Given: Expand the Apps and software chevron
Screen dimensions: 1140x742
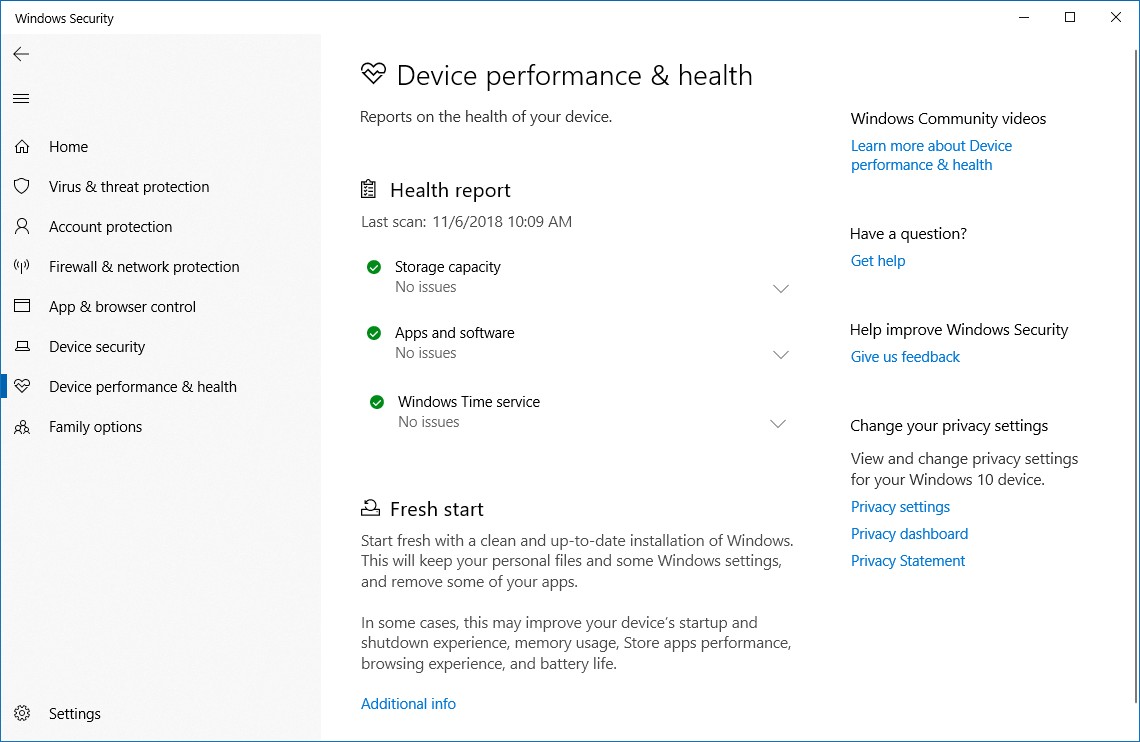Looking at the screenshot, I should pyautogui.click(x=780, y=355).
